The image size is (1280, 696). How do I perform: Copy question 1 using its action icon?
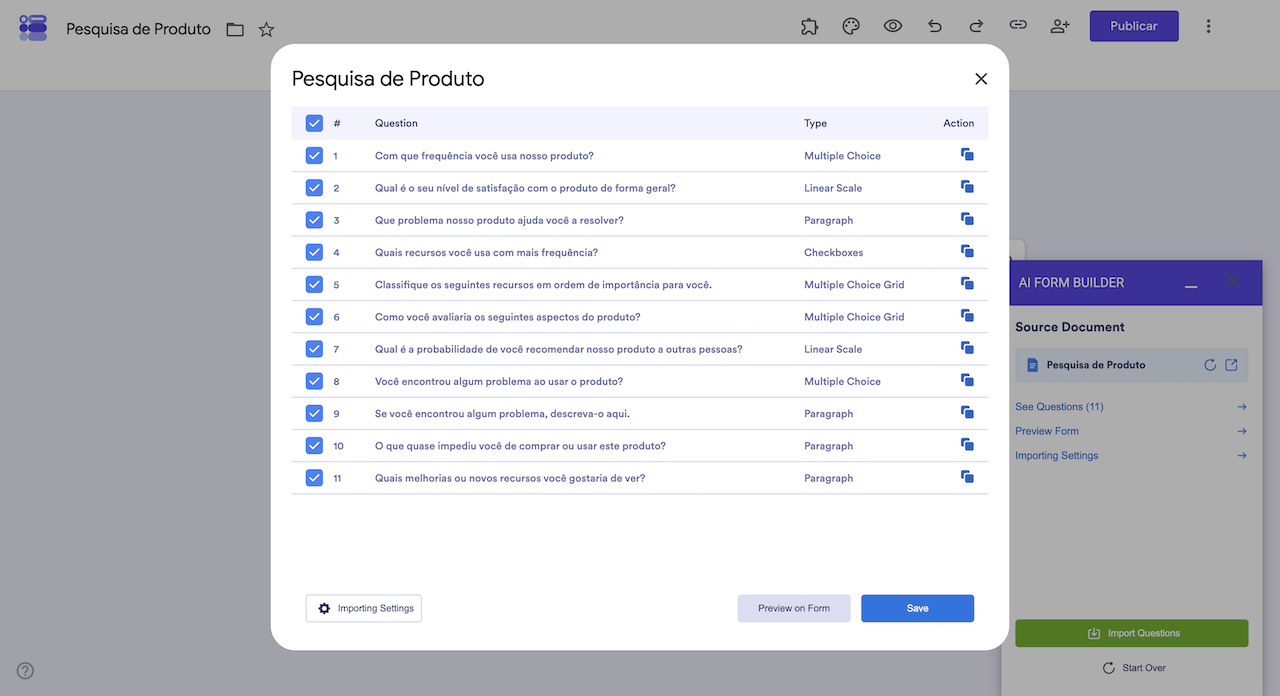point(967,155)
